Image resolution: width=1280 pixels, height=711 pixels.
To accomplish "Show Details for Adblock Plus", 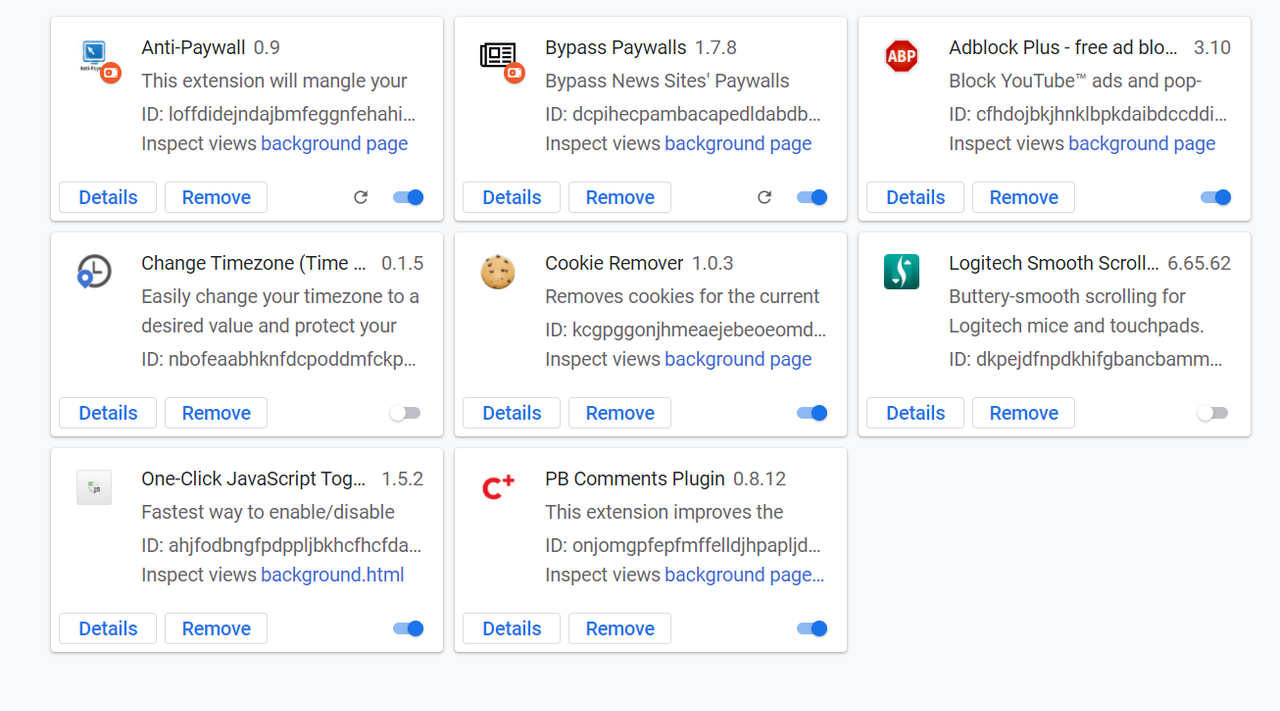I will [x=916, y=197].
